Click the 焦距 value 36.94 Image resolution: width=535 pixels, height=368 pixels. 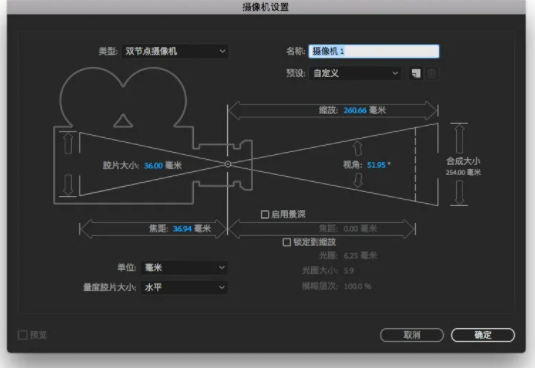[x=182, y=229]
